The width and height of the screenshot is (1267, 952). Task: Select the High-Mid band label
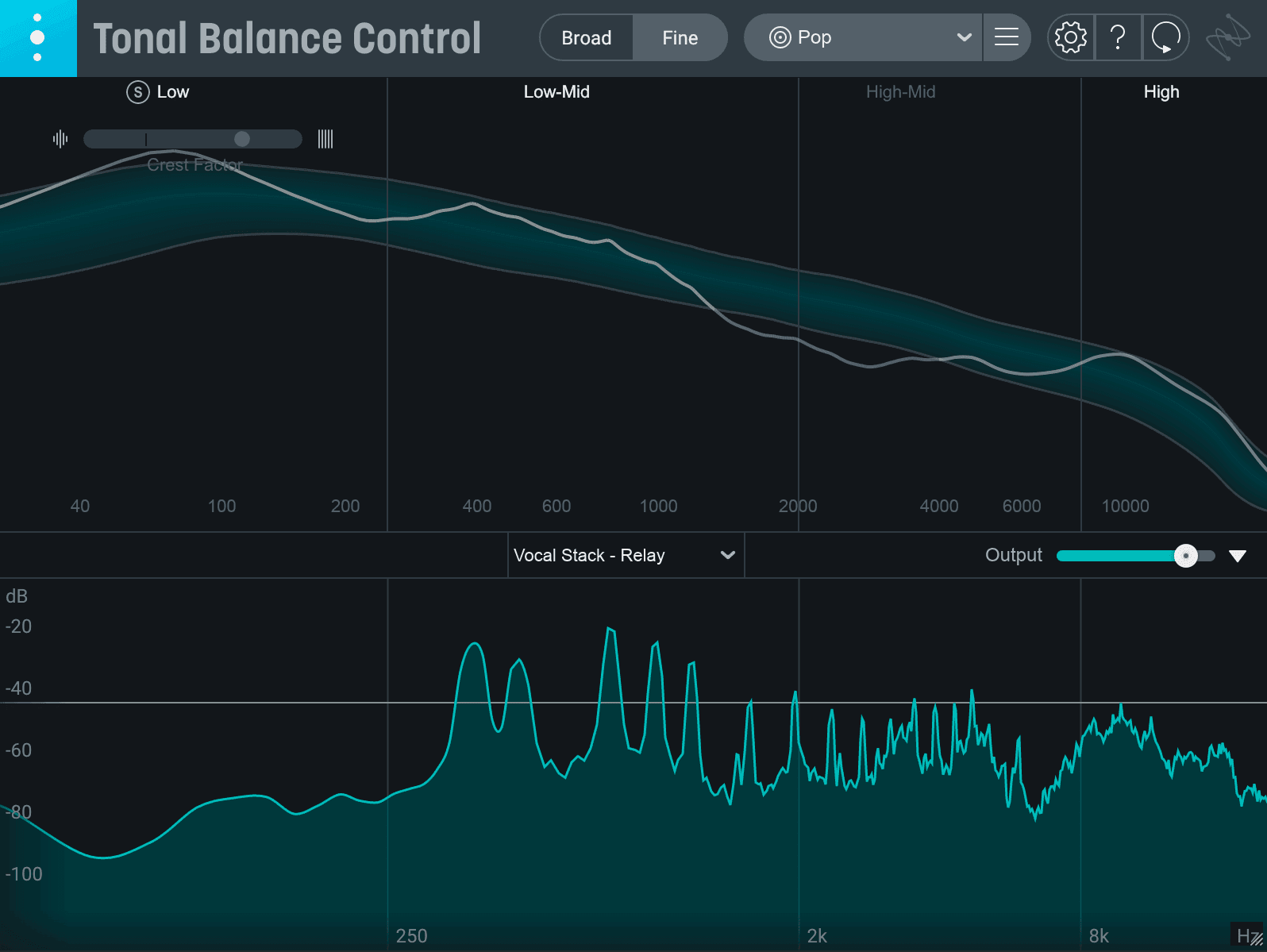[900, 92]
